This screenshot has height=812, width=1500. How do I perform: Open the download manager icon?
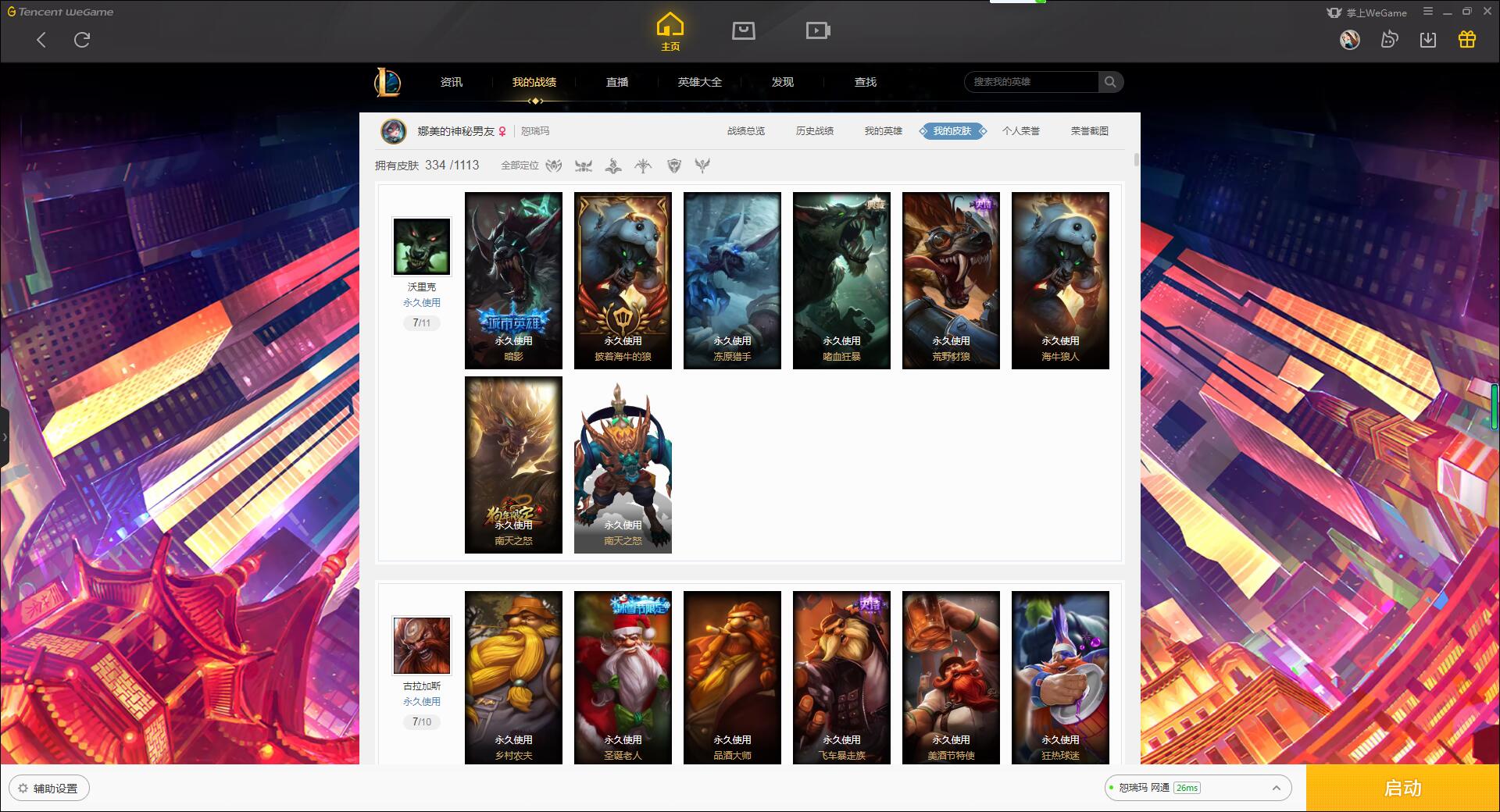pyautogui.click(x=1428, y=40)
